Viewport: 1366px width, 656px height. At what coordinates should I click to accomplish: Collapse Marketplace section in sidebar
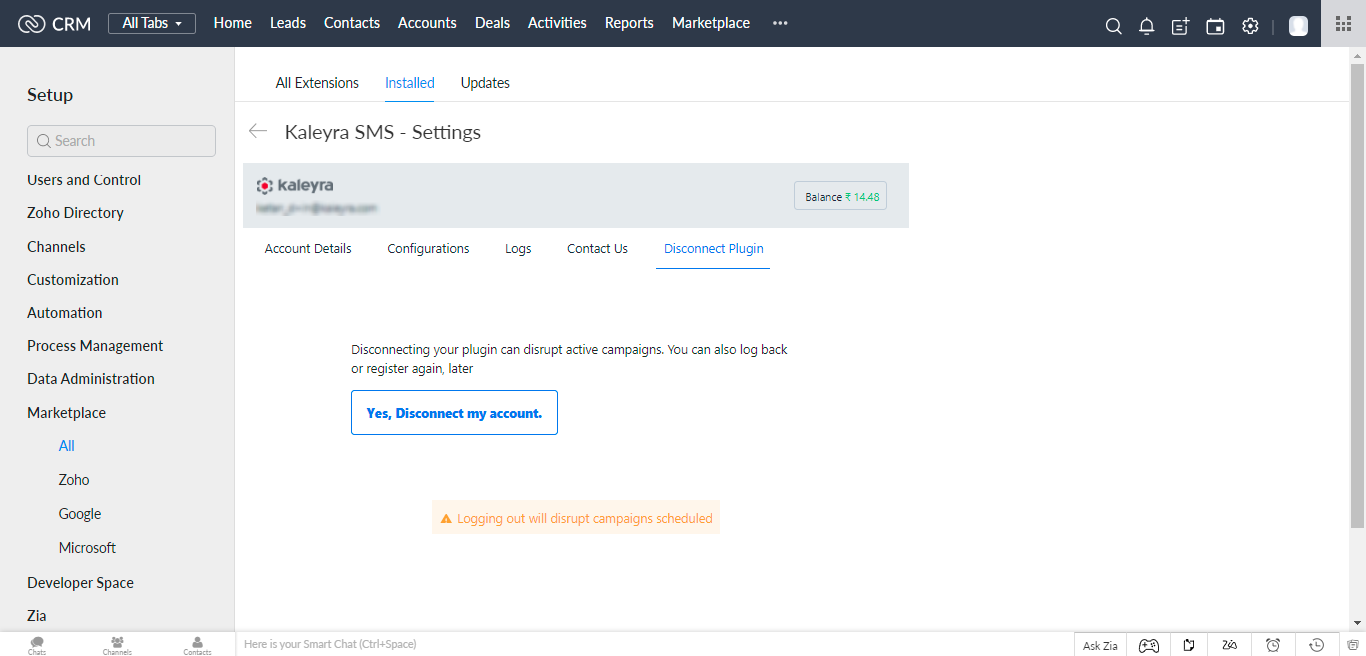[x=66, y=413]
